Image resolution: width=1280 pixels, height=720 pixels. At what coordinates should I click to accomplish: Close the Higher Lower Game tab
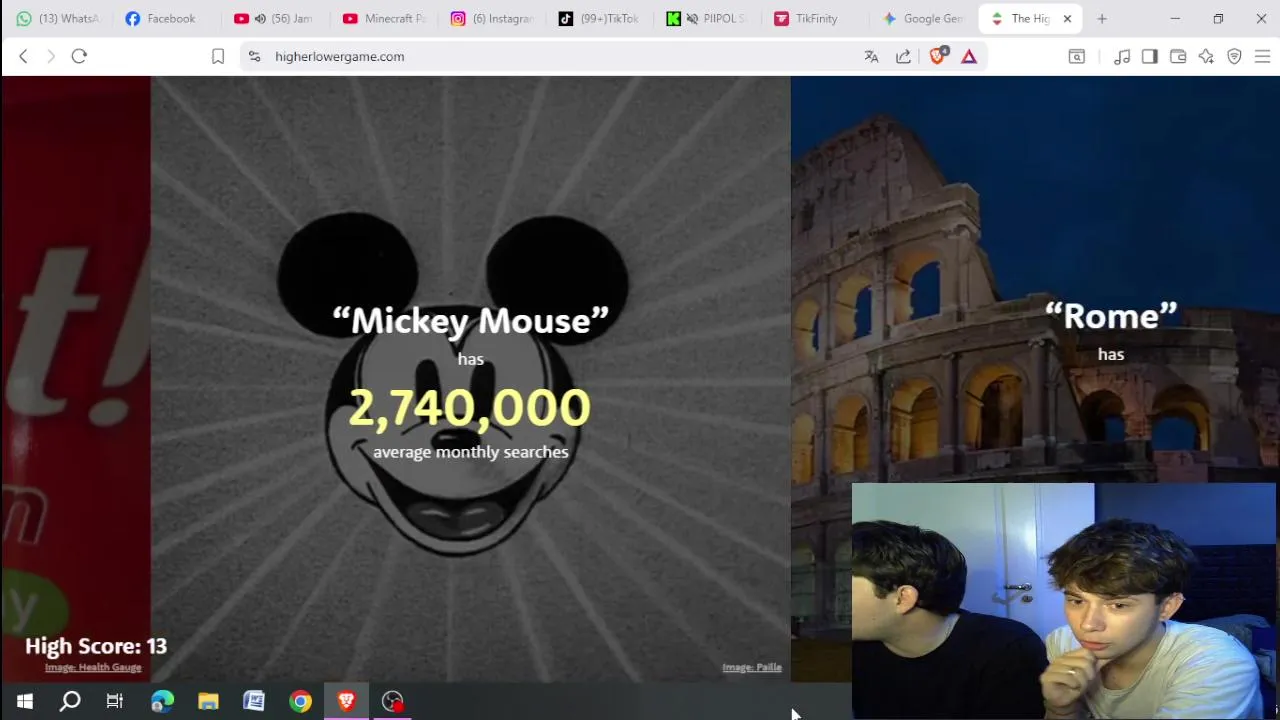coord(1067,19)
